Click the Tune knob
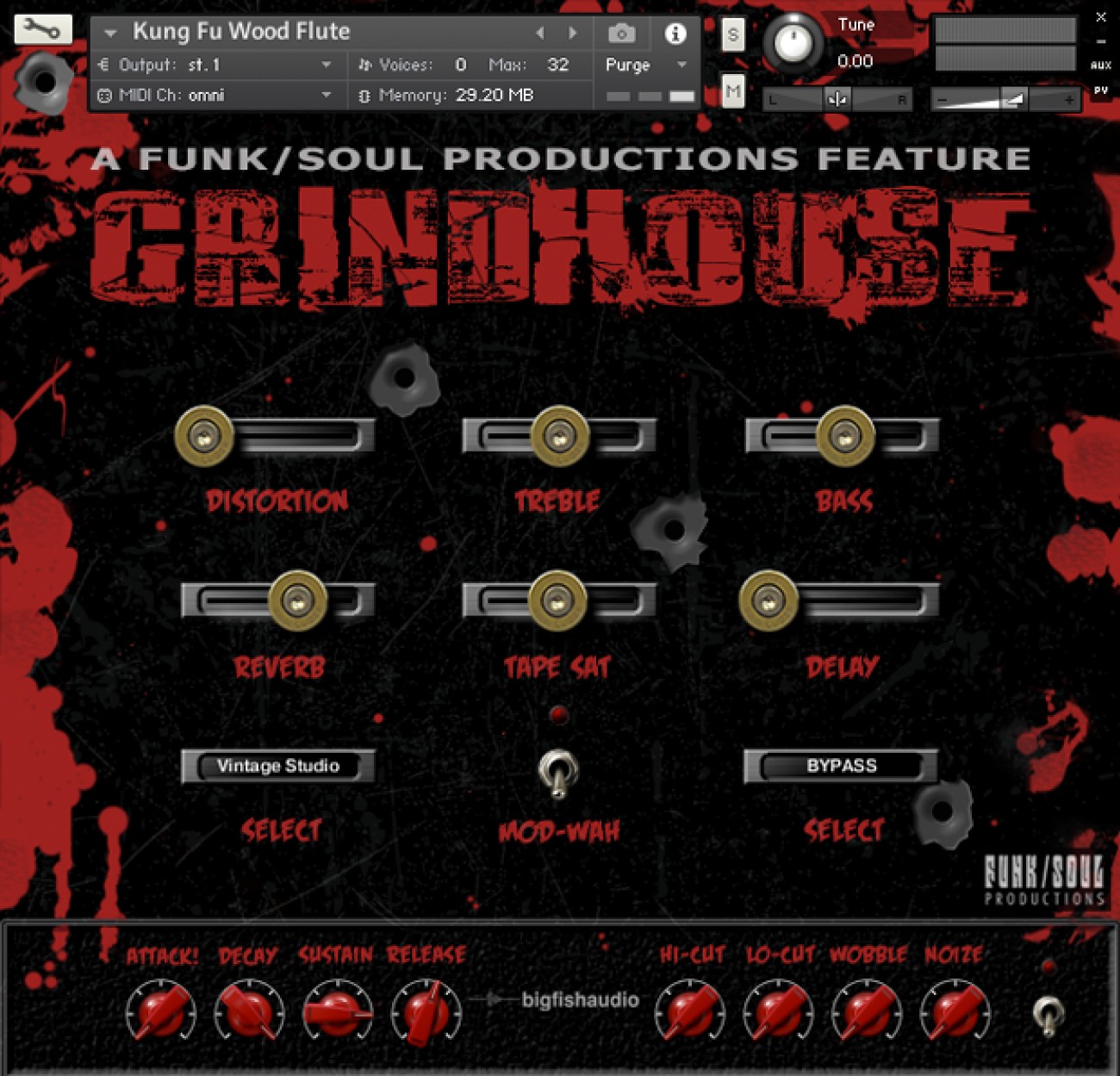1120x1076 pixels. pos(793,43)
